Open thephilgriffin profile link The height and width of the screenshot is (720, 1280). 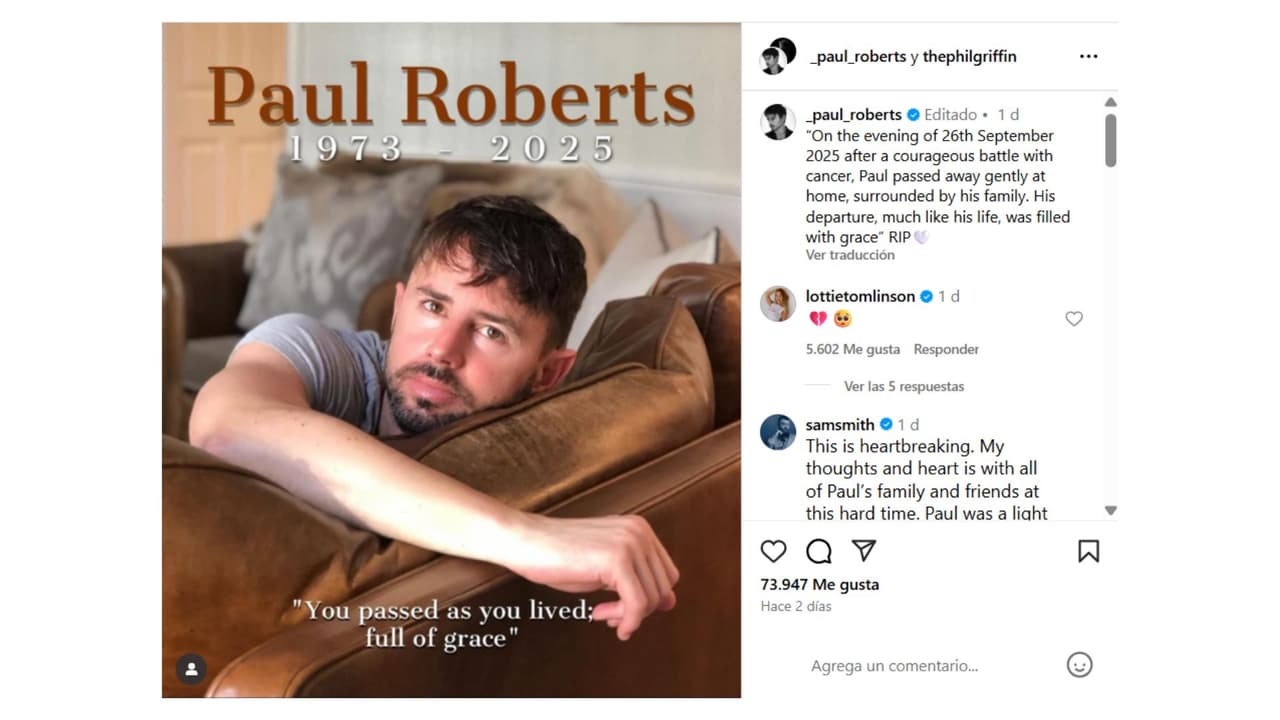(x=969, y=57)
